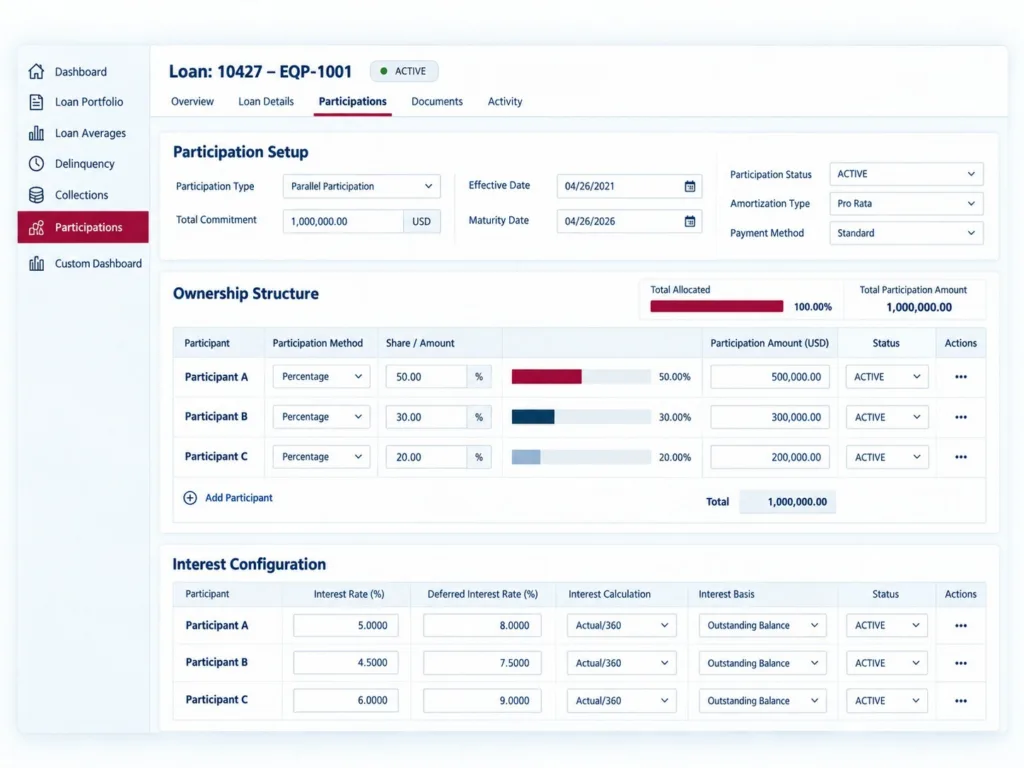
Task: Open Participant B Interest Basis dropdown
Action: pos(762,663)
